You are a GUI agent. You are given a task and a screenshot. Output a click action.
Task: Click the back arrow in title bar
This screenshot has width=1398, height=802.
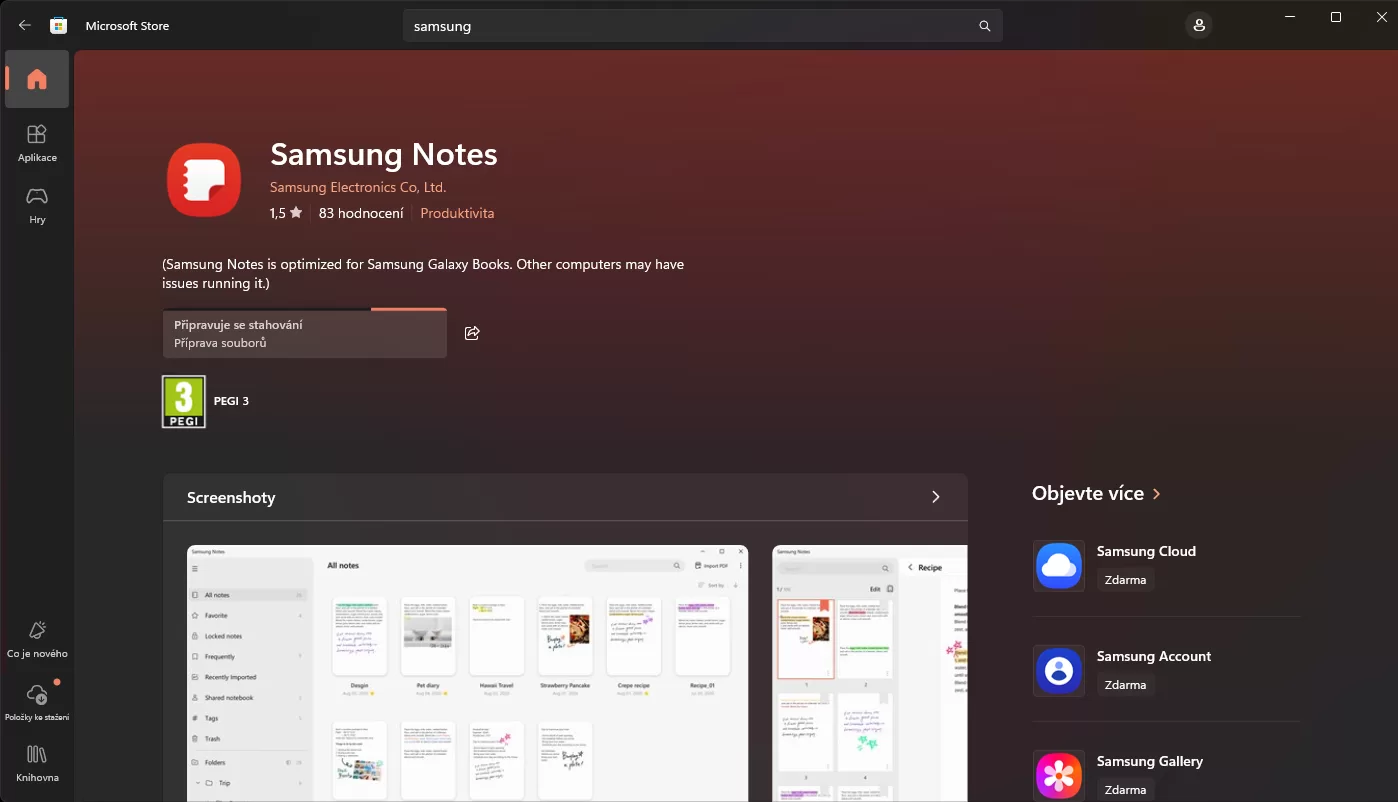25,26
